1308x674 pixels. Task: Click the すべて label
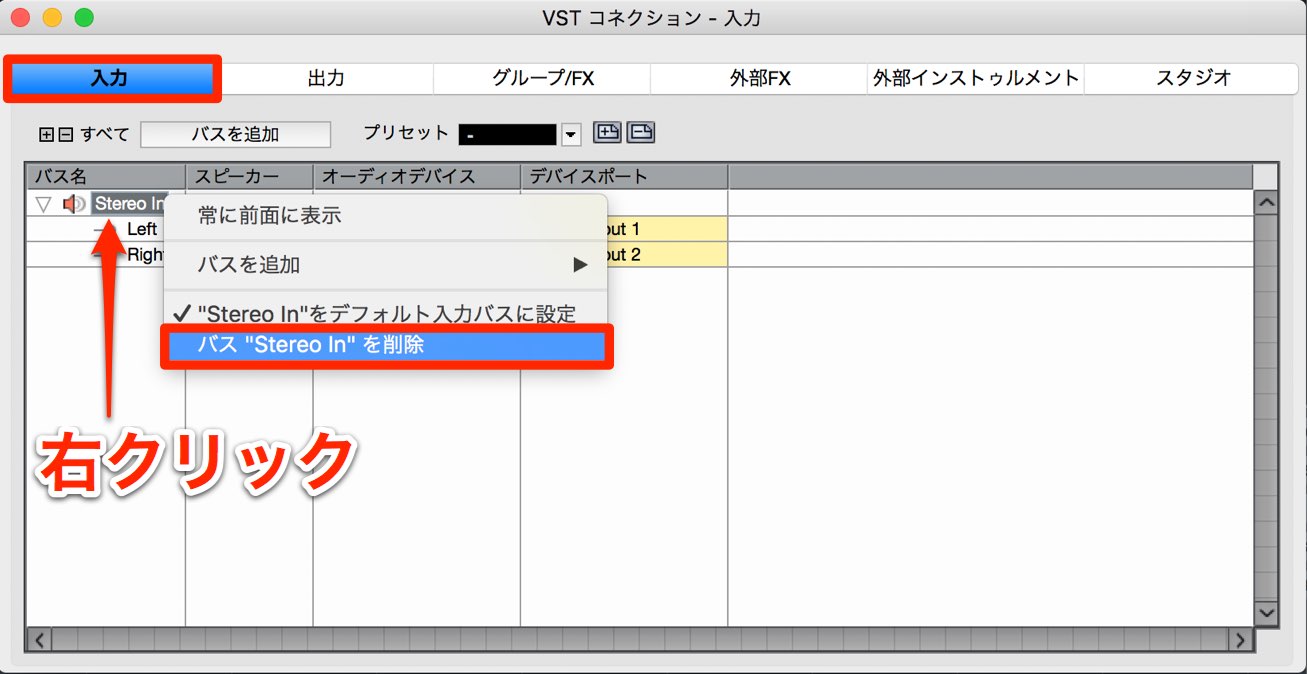105,135
